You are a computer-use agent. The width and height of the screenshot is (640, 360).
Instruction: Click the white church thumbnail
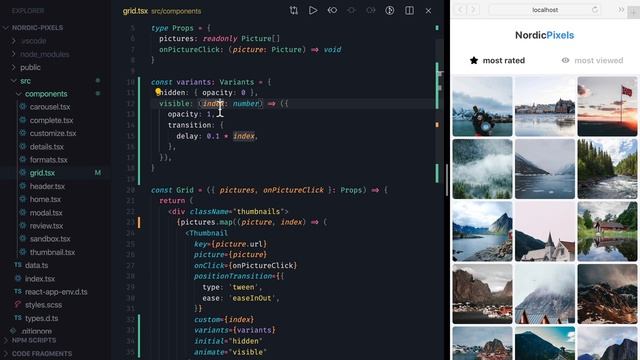544,231
